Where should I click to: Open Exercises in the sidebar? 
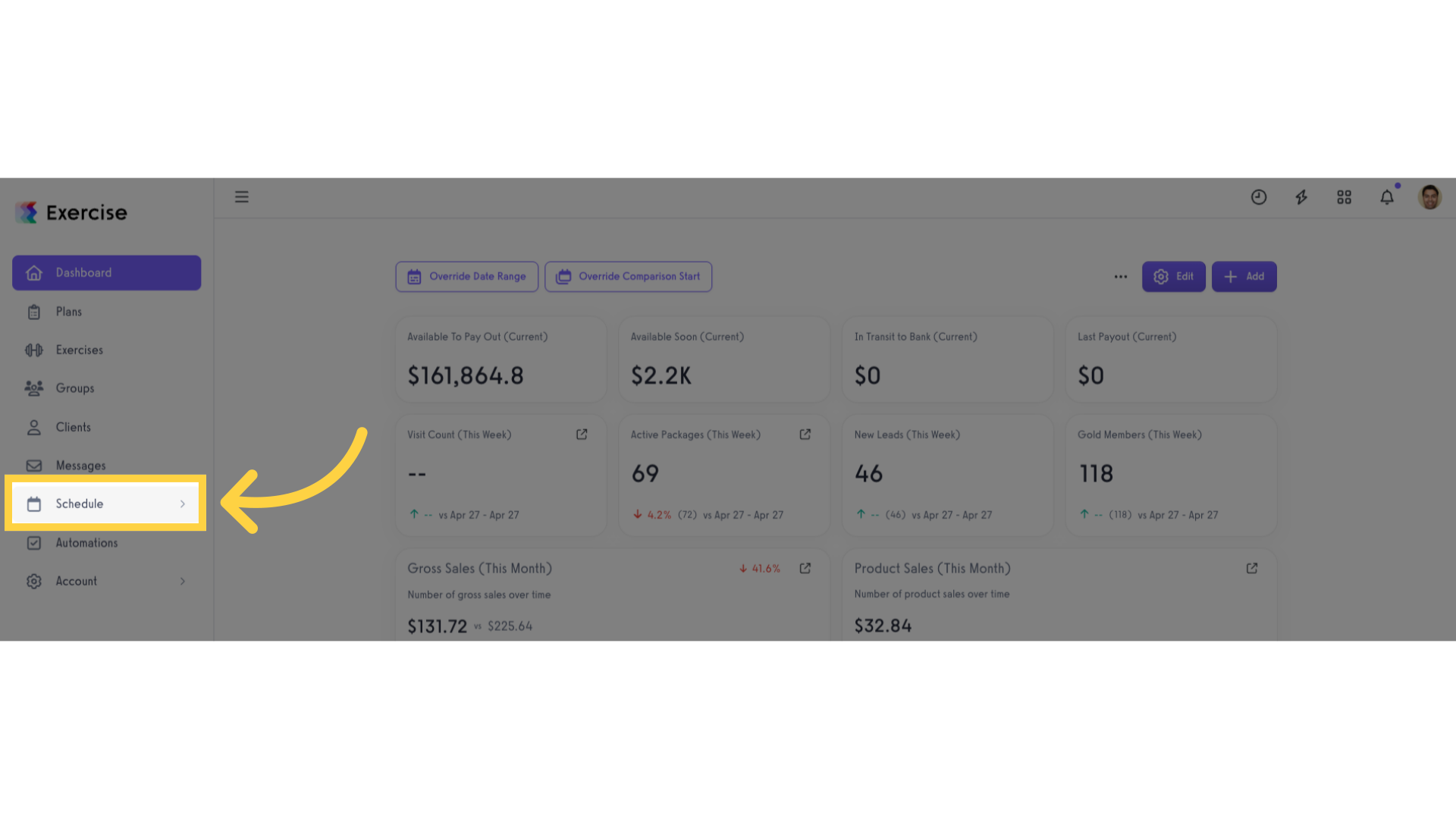click(79, 350)
